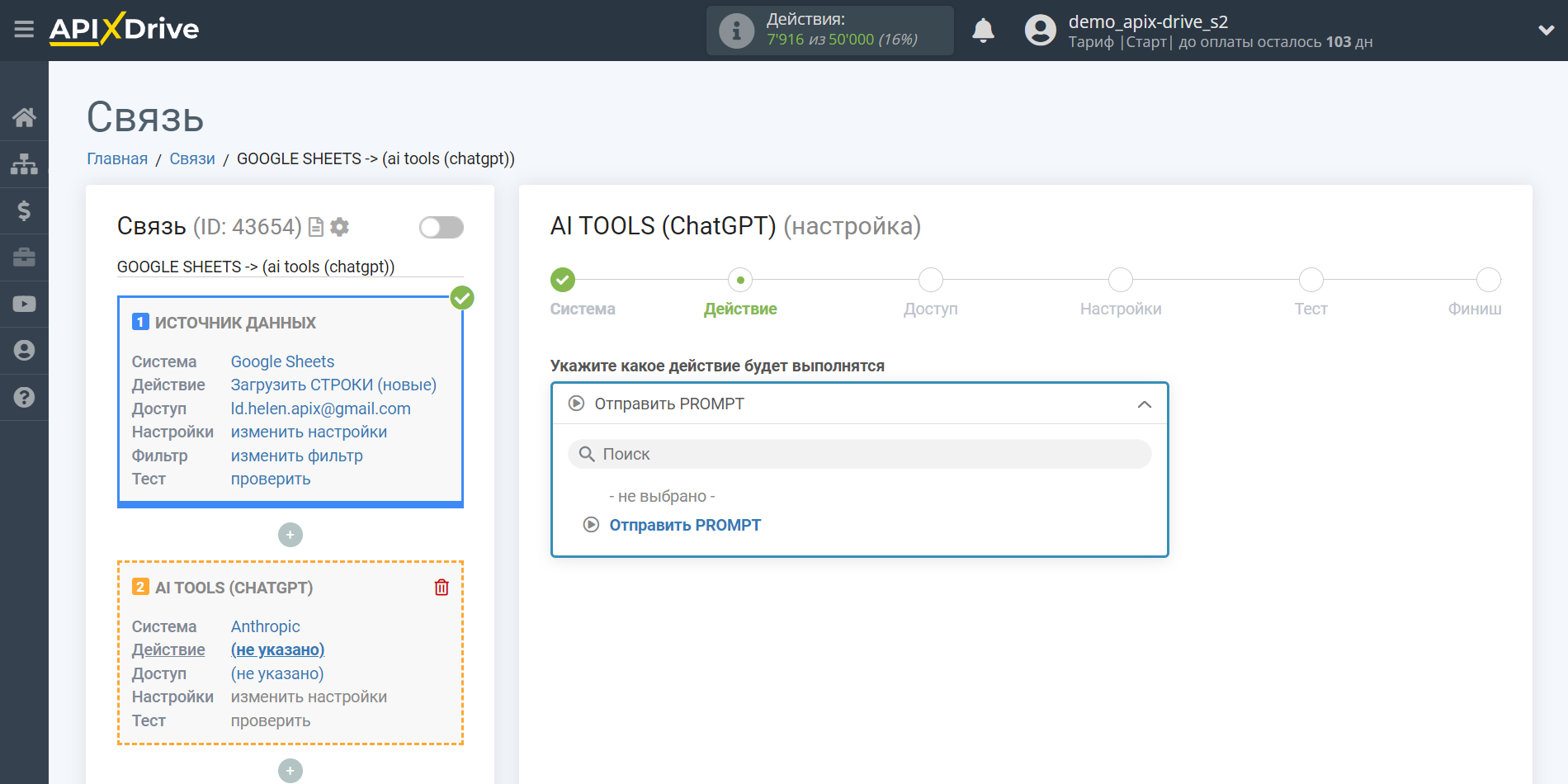Click the Настройки step circle

1121,280
